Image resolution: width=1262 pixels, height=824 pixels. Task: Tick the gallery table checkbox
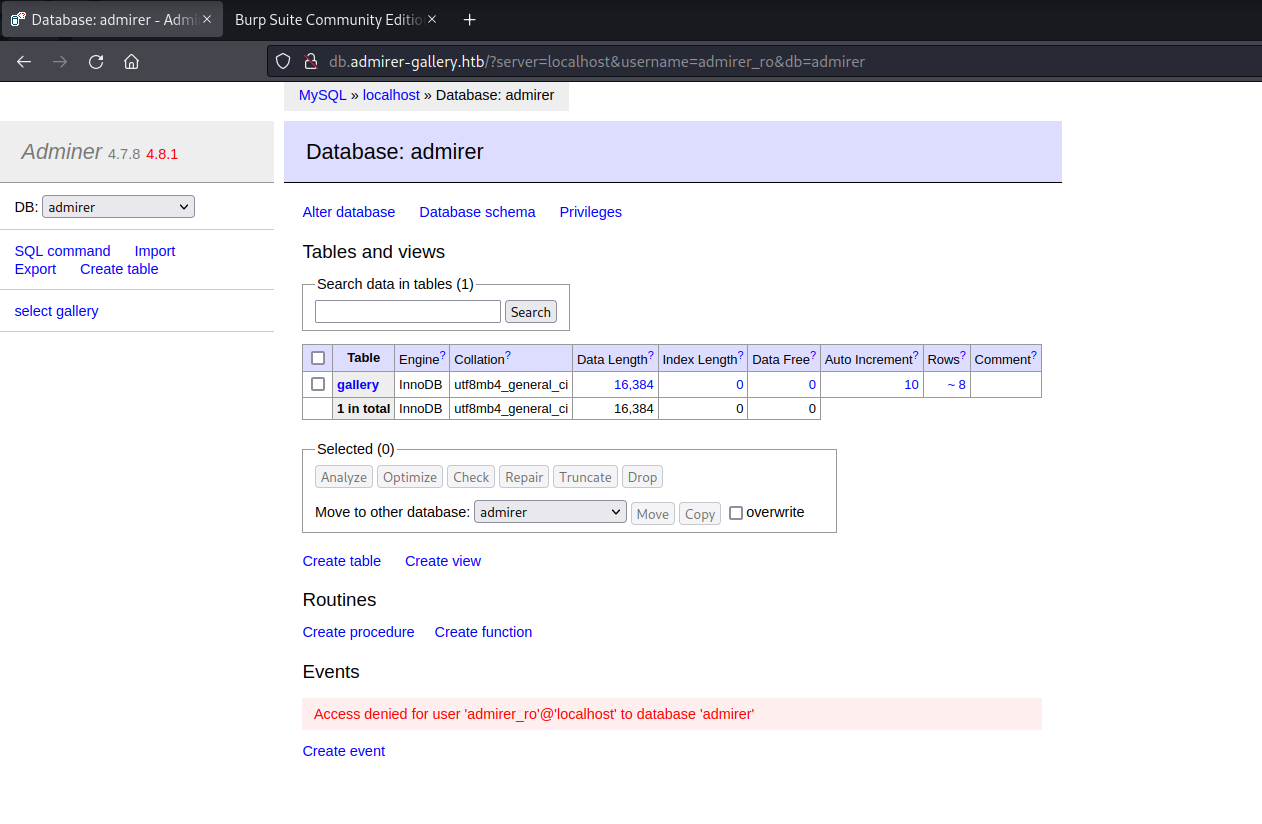pyautogui.click(x=318, y=384)
